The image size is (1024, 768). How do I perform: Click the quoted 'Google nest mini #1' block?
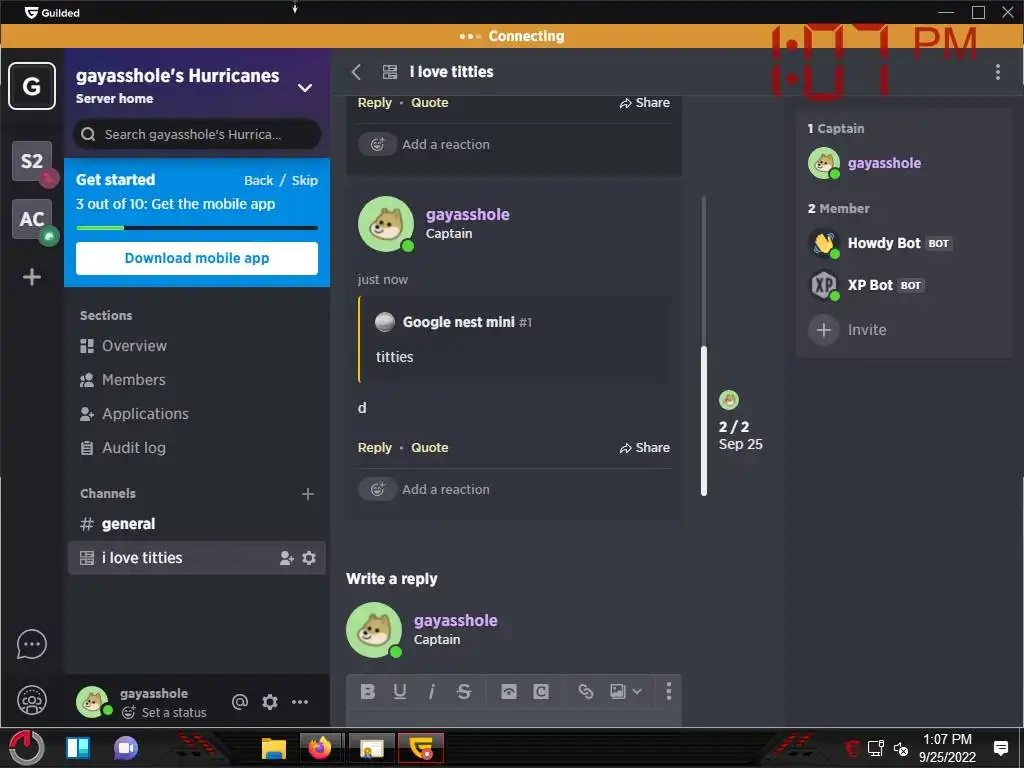click(514, 339)
